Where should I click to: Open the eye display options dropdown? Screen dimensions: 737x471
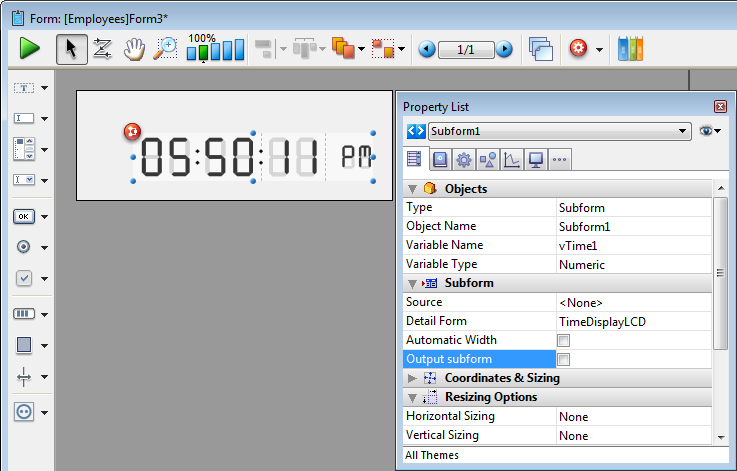tap(711, 131)
